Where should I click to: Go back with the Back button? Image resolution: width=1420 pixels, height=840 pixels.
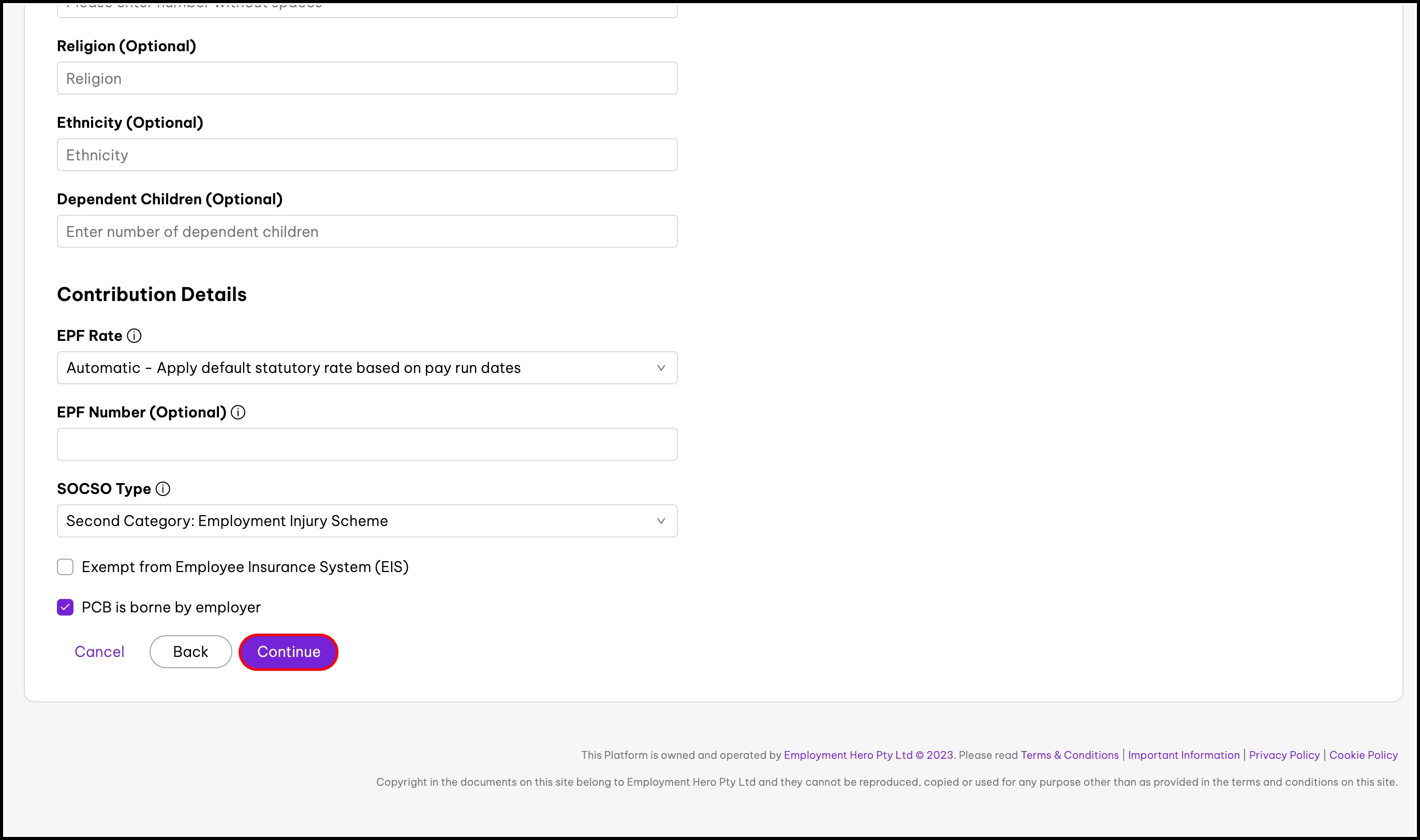[x=191, y=652]
